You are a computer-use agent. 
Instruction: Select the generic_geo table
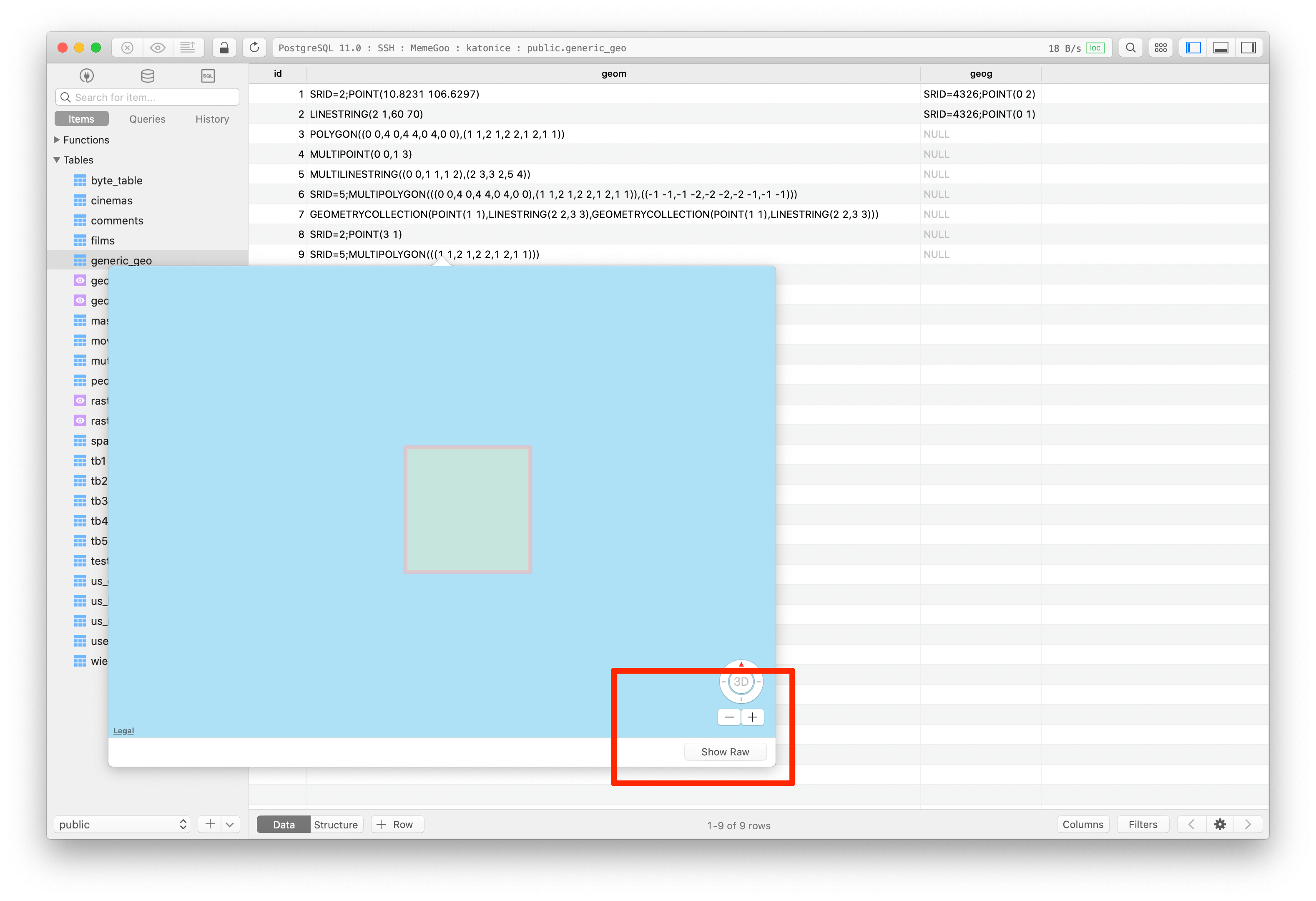pos(121,261)
